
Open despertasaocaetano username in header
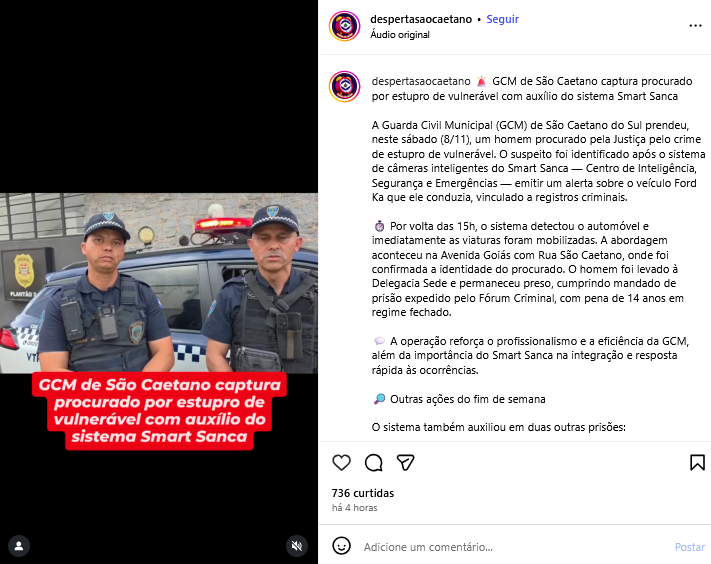pos(421,19)
